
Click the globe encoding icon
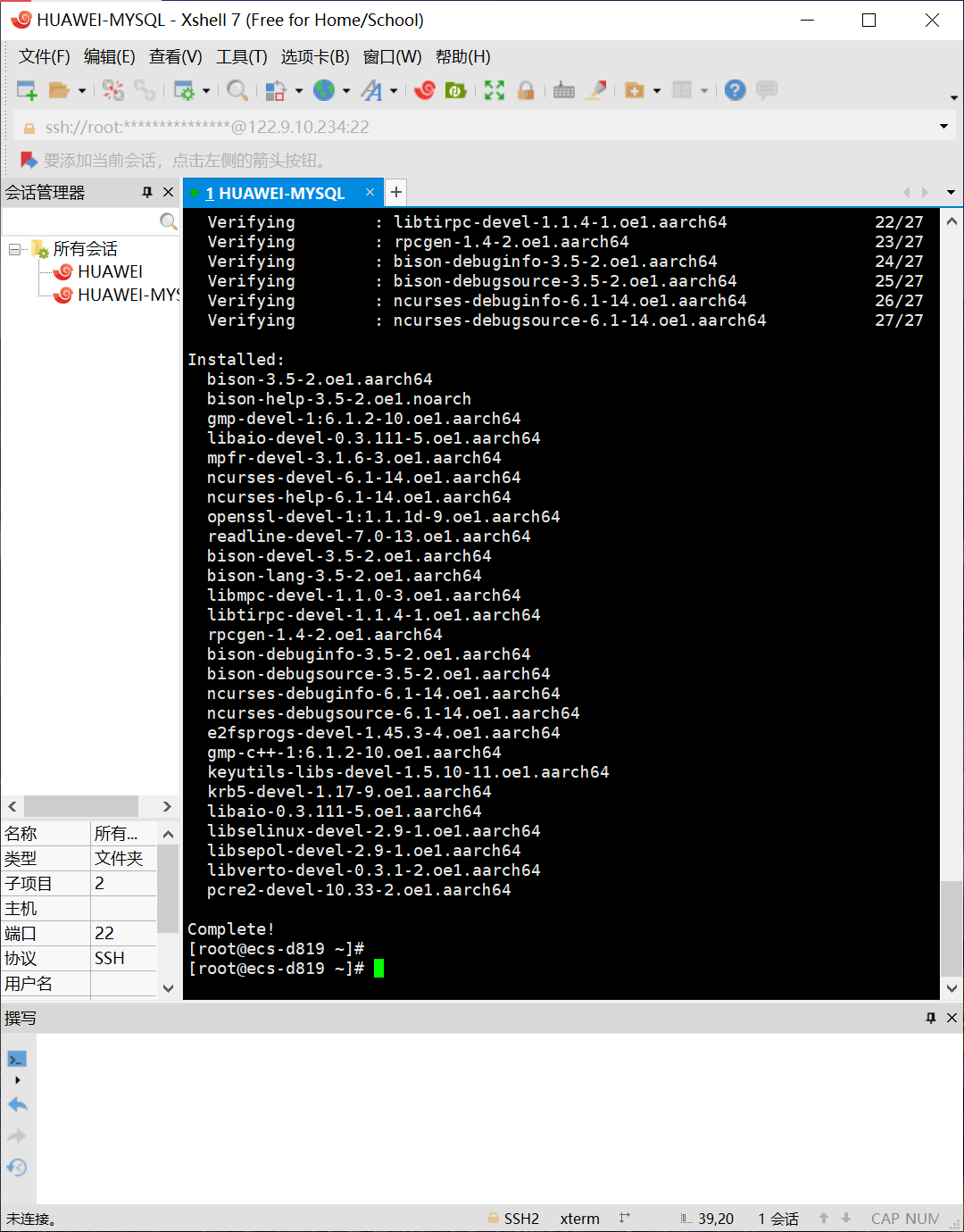click(324, 90)
